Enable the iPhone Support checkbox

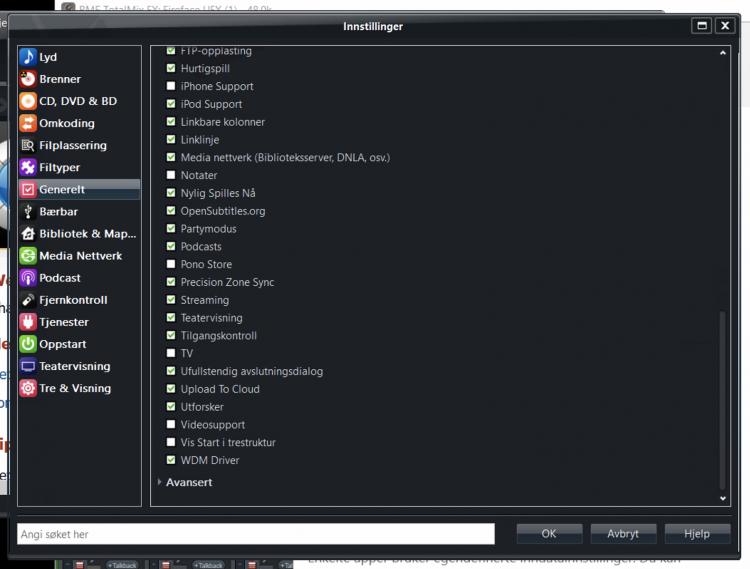tap(171, 86)
